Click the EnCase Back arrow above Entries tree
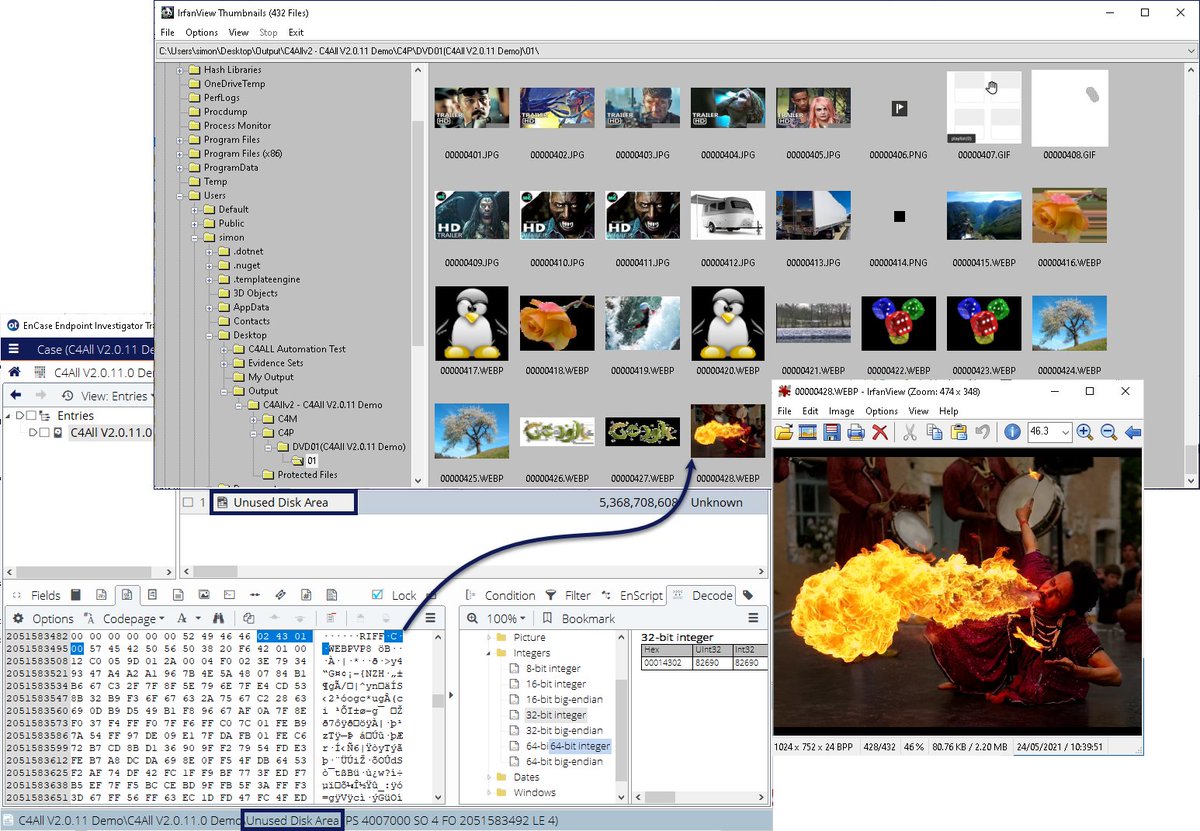This screenshot has width=1200, height=831. (14, 396)
